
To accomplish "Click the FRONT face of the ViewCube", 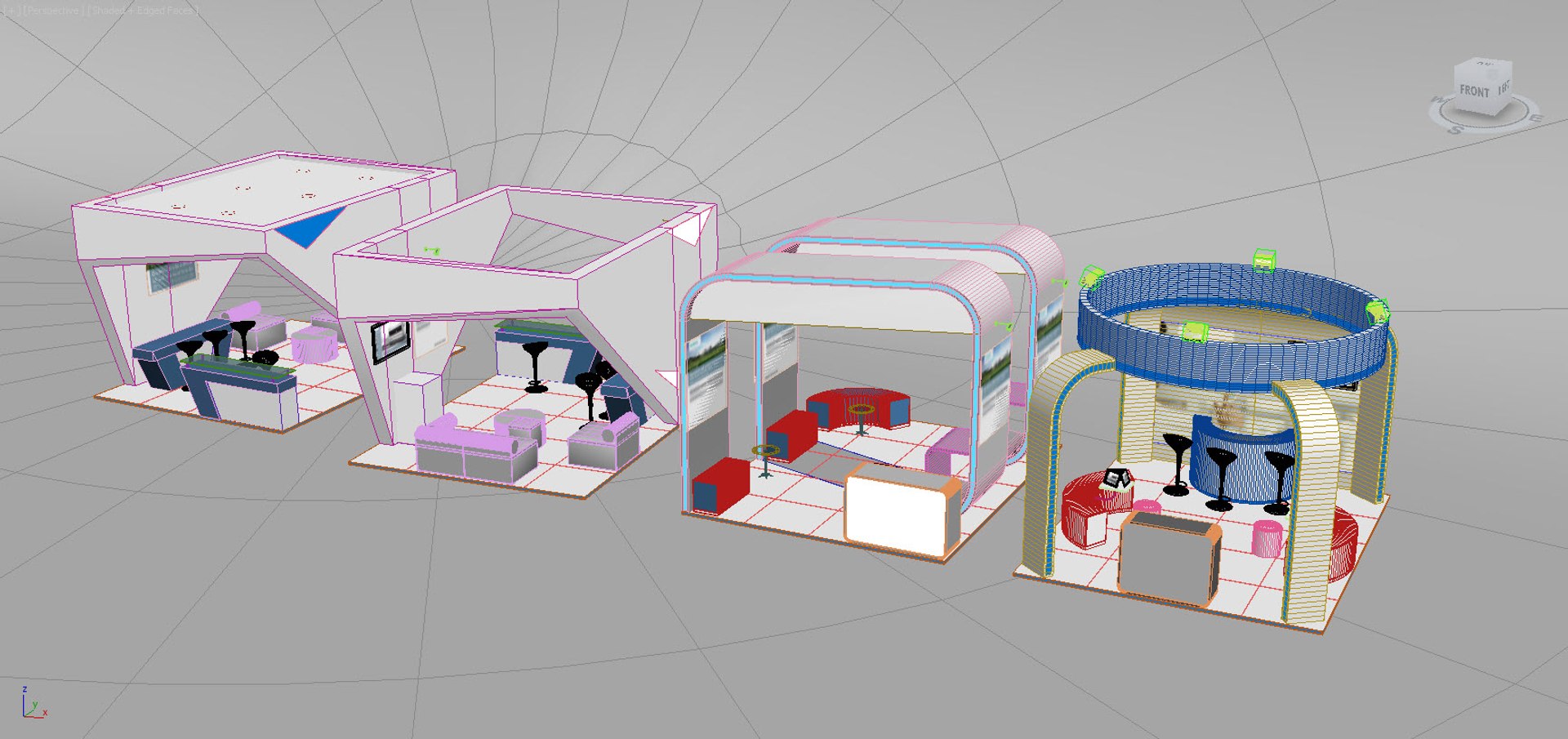I will 1476,91.
